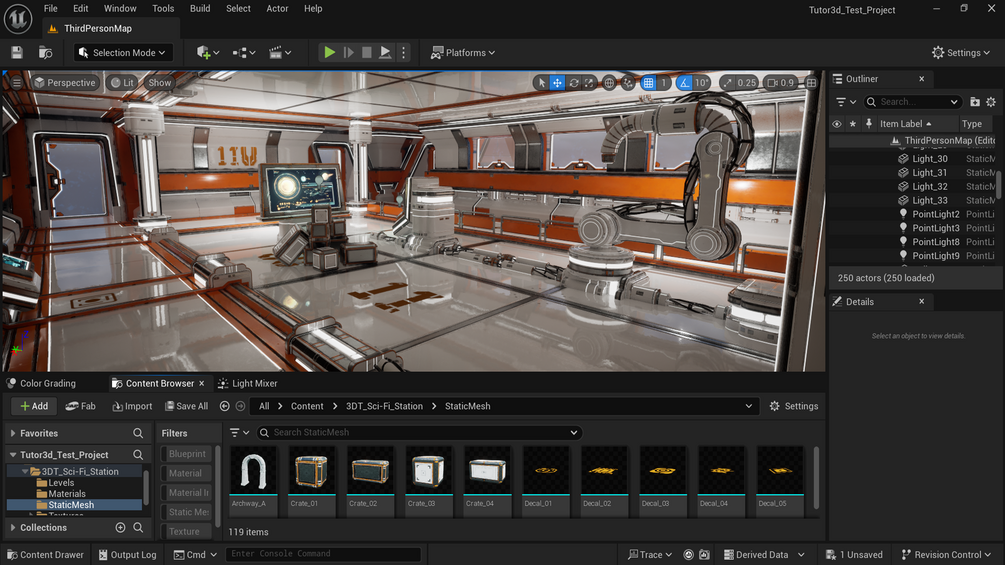
Task: Click the Save current level icon
Action: [17, 53]
